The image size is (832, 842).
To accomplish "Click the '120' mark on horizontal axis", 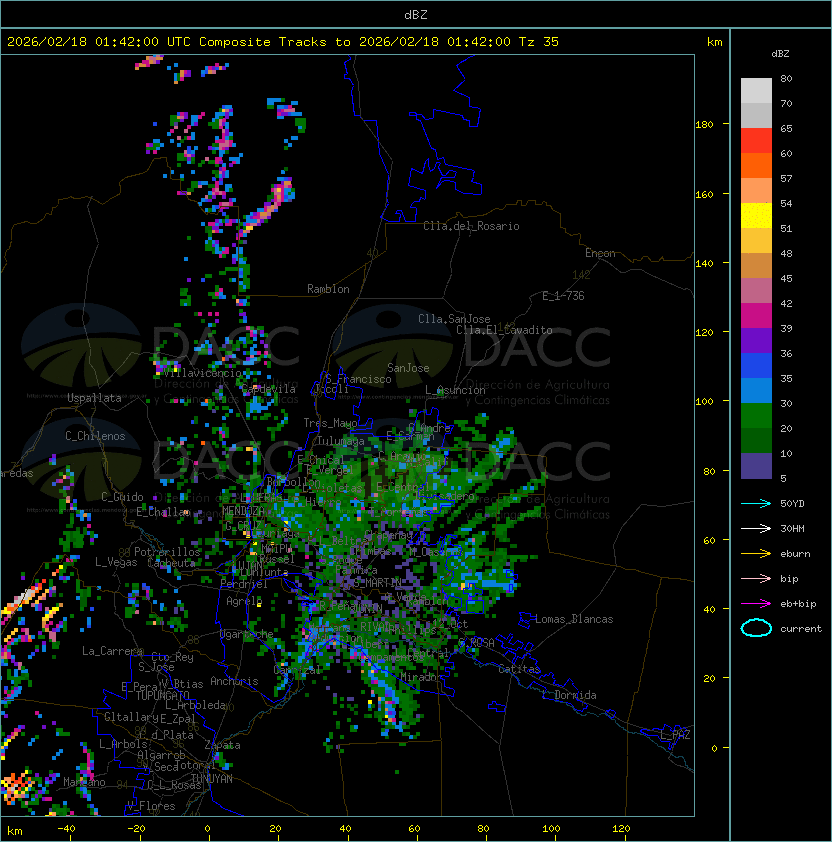I will (x=621, y=829).
